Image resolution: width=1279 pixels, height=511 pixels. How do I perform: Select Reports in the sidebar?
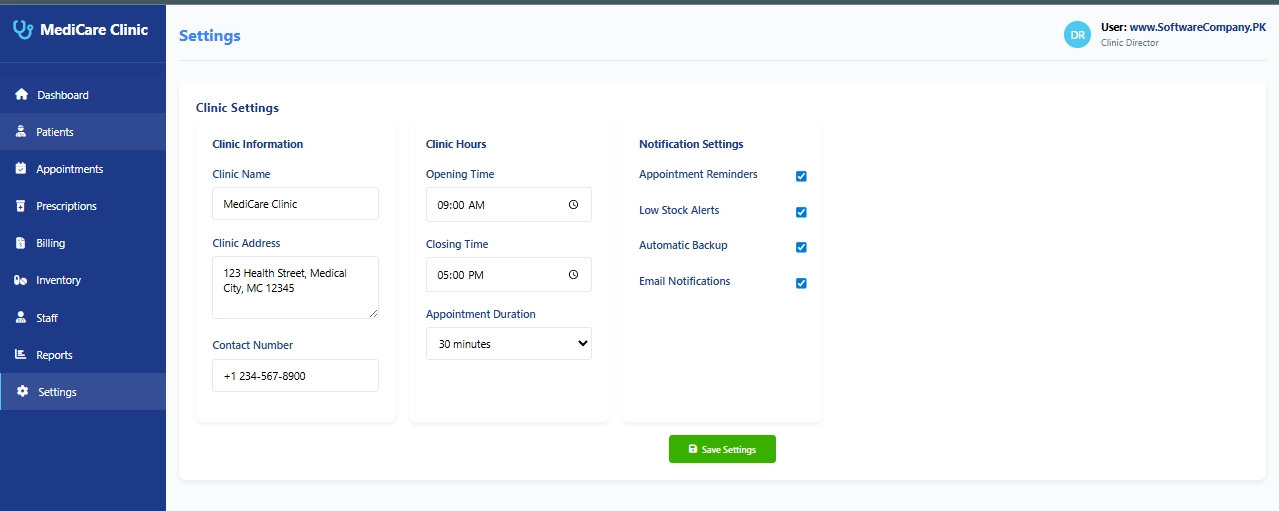[x=83, y=354]
